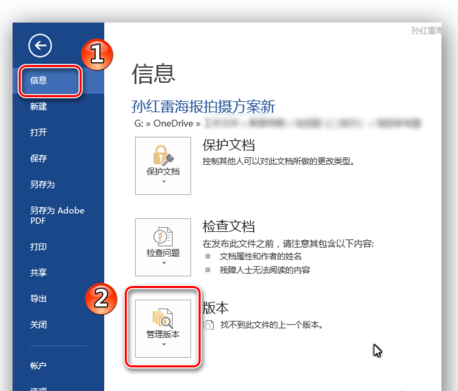The height and width of the screenshot is (391, 458).
Task: Expand the 保护文档 dropdown arrow
Action: click(164, 182)
